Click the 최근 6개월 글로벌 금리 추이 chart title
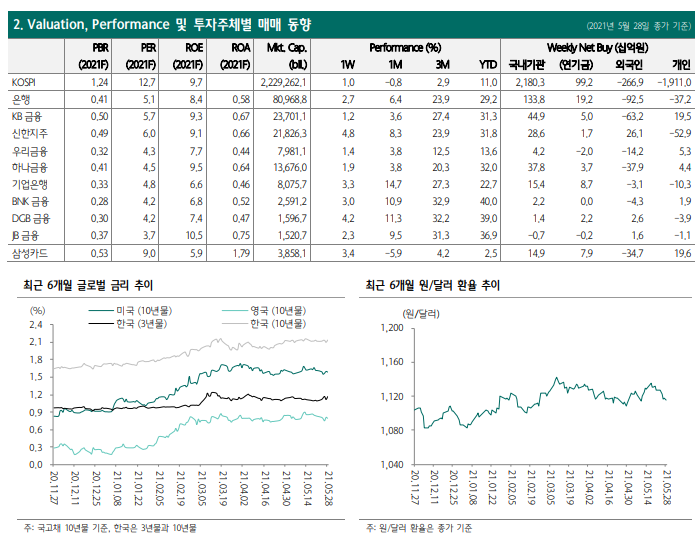This screenshot has height=539, width=699. 88,285
